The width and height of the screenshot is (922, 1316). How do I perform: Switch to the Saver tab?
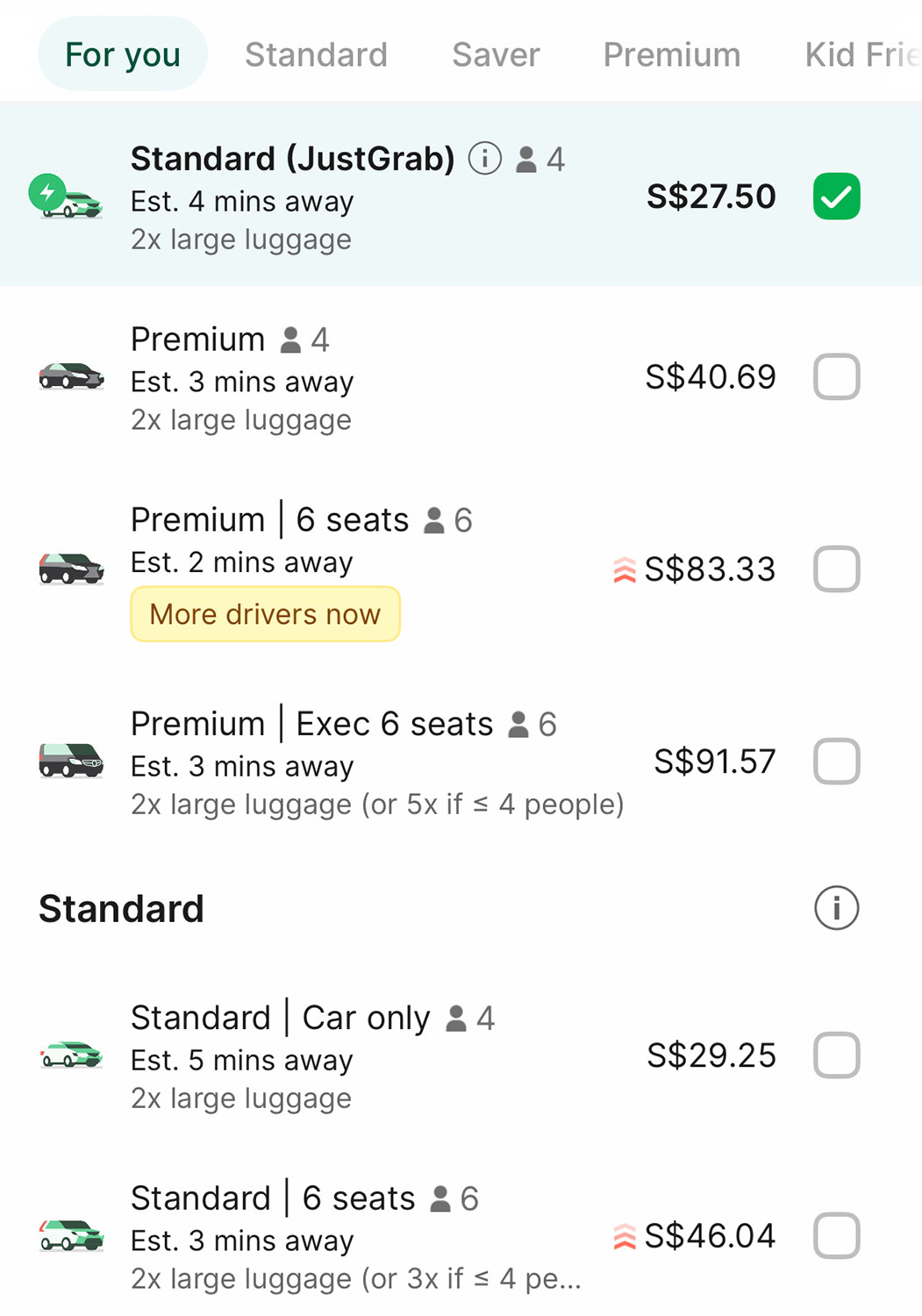pos(496,54)
